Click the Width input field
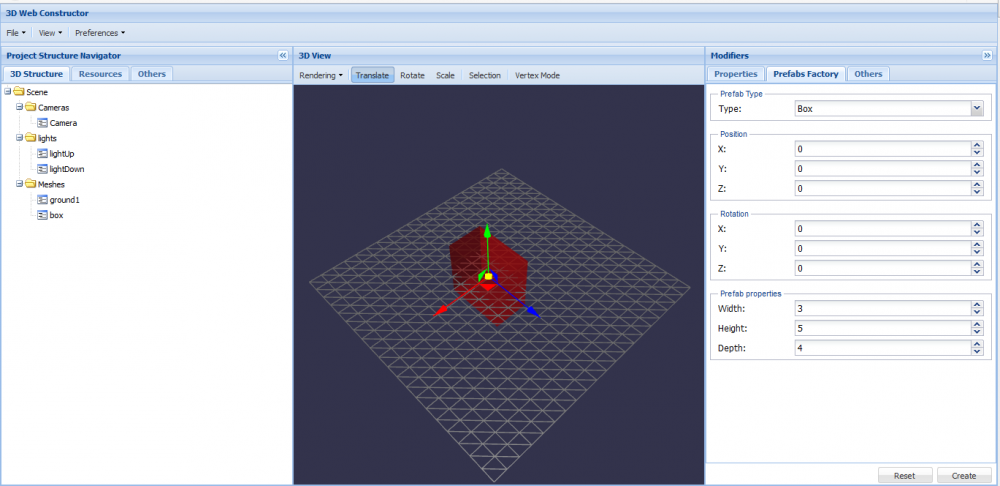This screenshot has height=486, width=1000. coord(883,309)
